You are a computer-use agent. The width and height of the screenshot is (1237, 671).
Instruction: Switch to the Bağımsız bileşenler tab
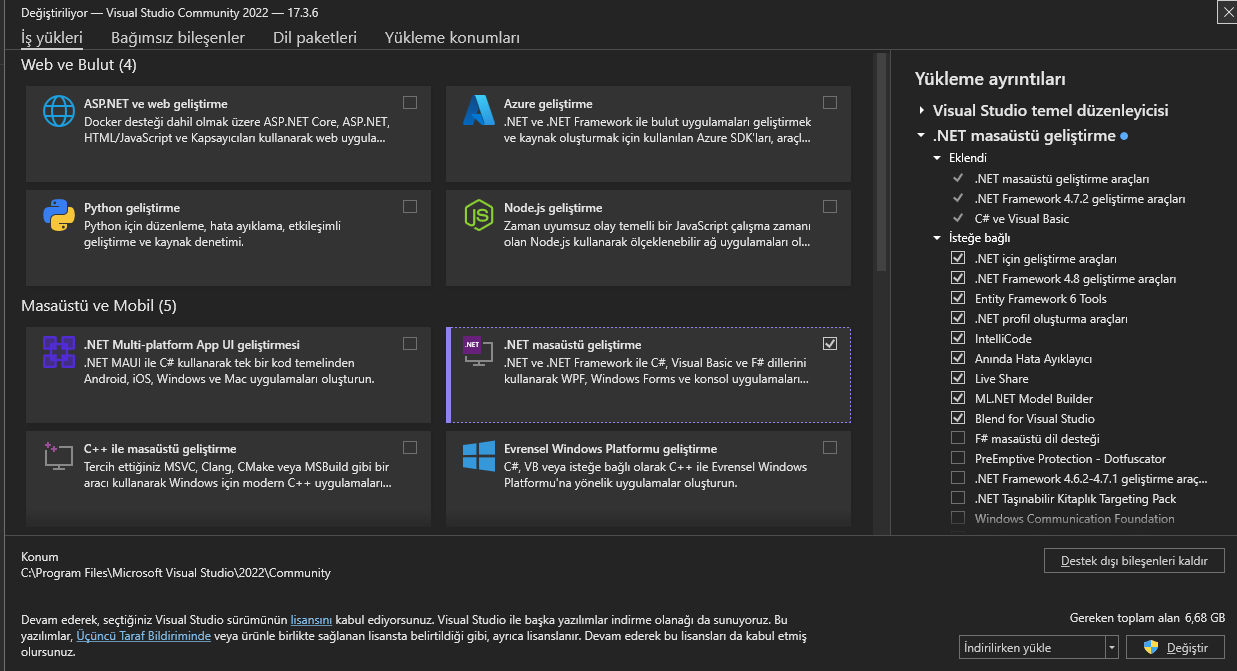(x=178, y=38)
